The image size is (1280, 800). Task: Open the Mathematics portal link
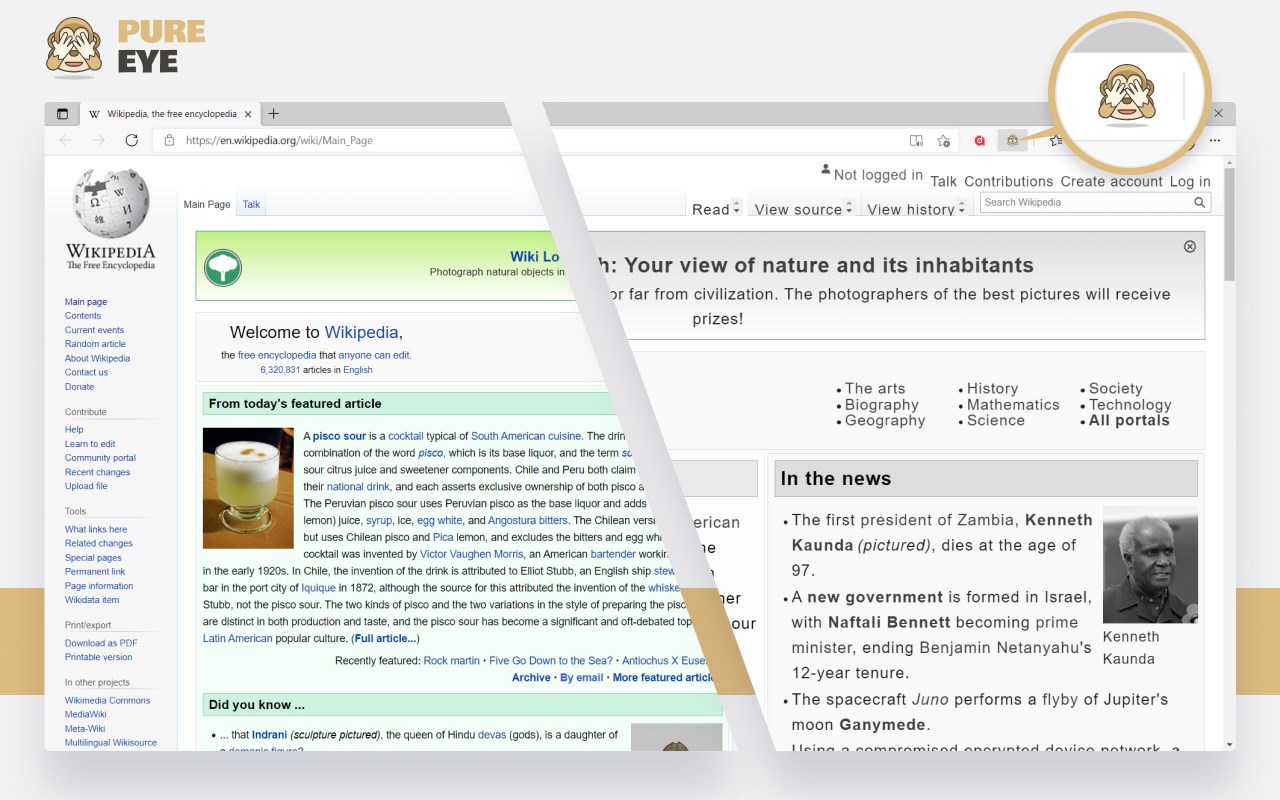[1013, 404]
